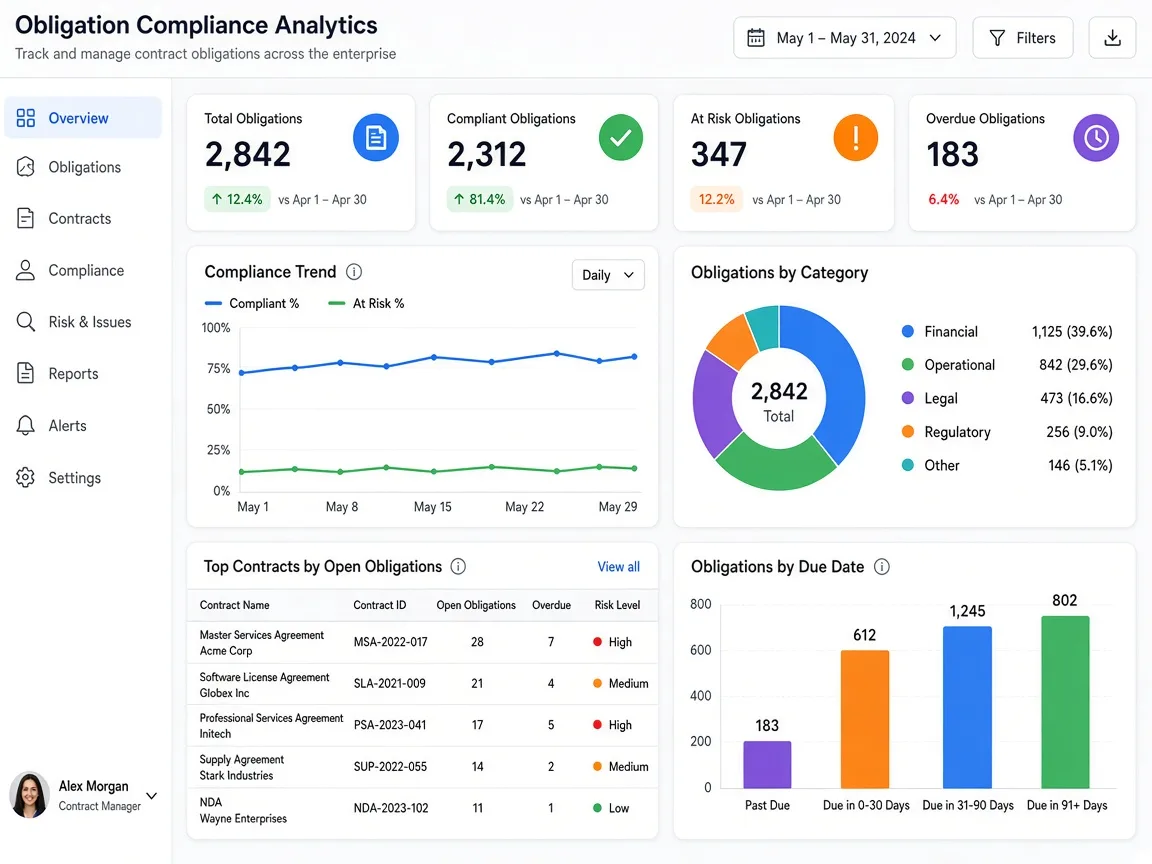Screen dimensions: 1152x864
Task: Click the Legal purple legend swatch
Action: coord(908,398)
